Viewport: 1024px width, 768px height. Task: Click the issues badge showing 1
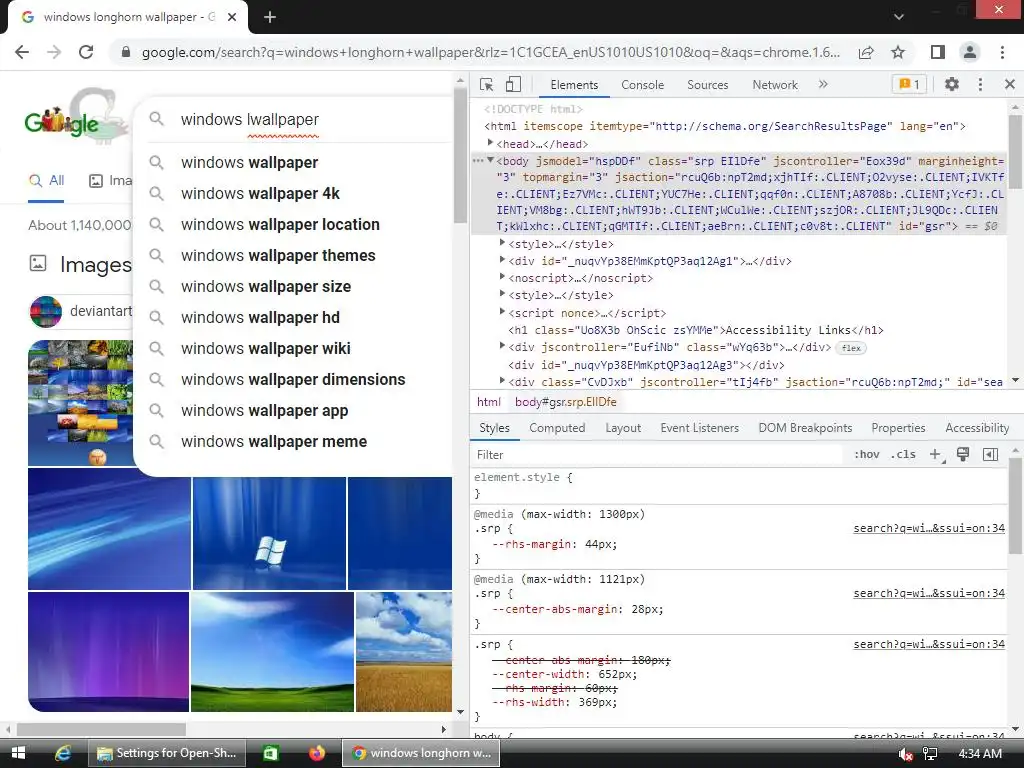[909, 84]
